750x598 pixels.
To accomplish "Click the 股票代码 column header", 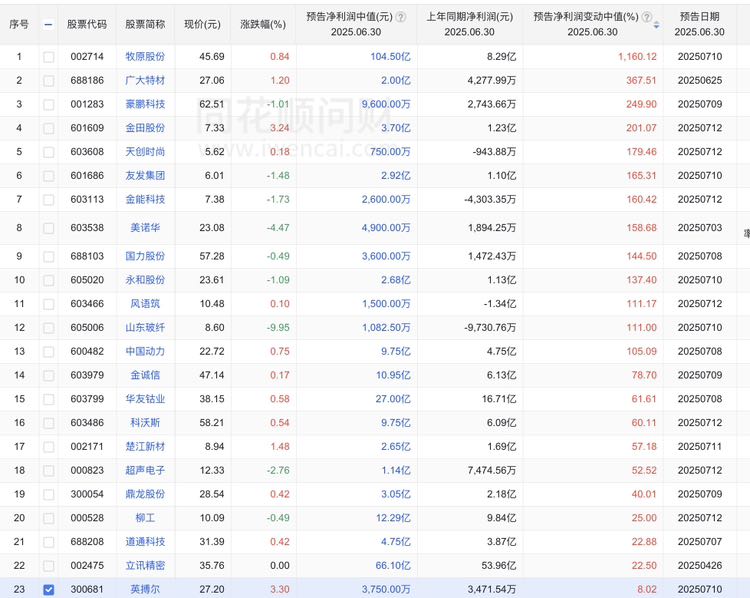I will pos(87,24).
